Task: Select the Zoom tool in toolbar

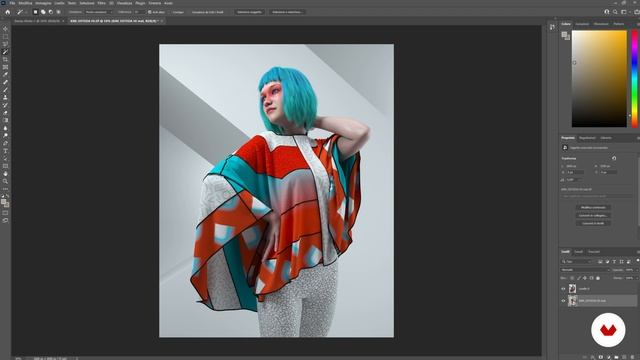Action: click(5, 181)
